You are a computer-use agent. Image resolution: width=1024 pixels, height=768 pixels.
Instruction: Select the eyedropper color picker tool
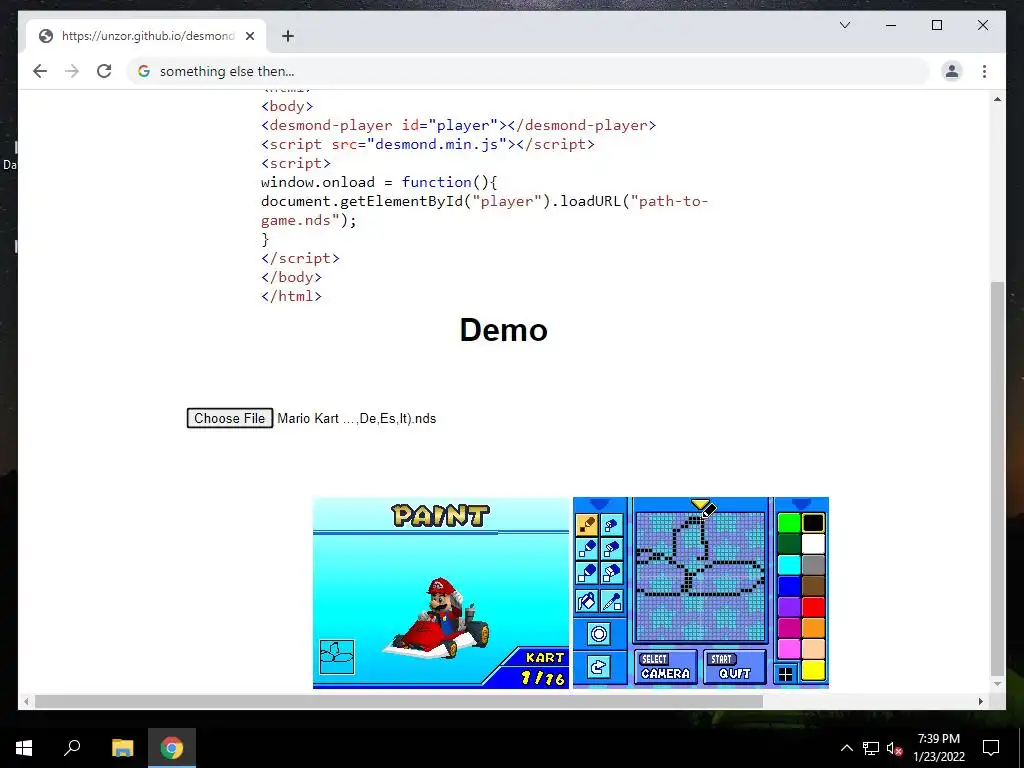(611, 601)
